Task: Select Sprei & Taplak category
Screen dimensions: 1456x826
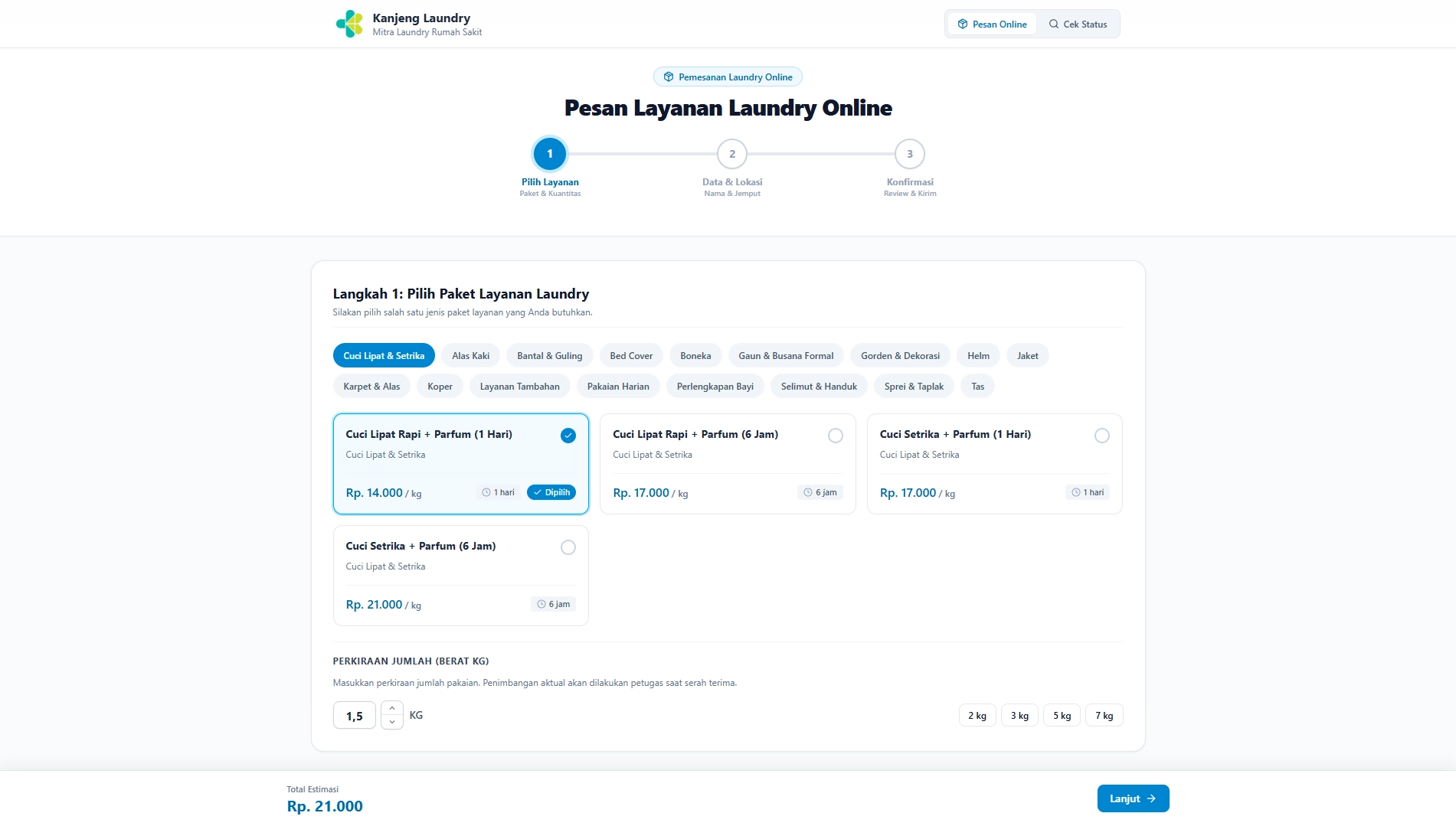Action: [914, 386]
